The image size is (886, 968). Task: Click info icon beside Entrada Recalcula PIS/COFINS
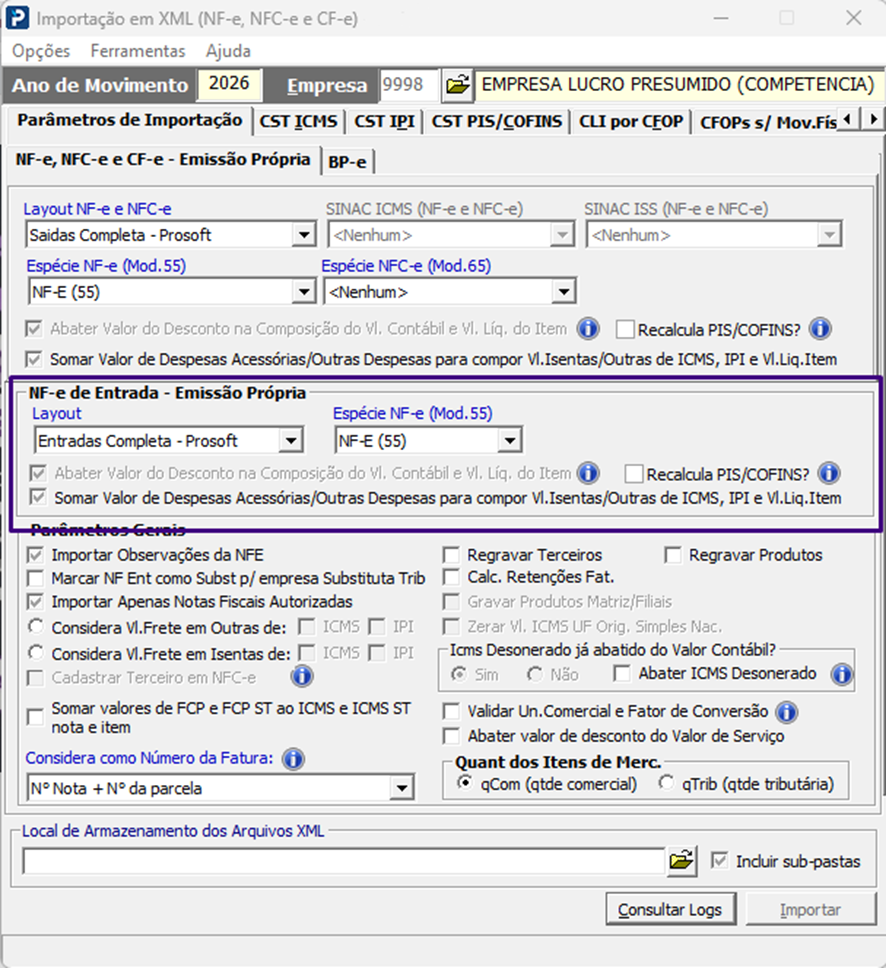[x=829, y=474]
